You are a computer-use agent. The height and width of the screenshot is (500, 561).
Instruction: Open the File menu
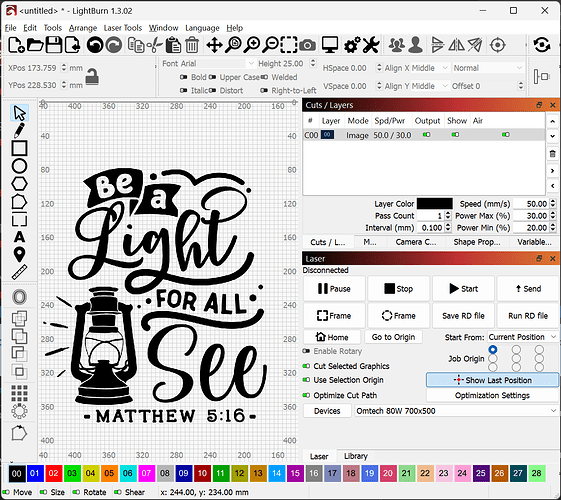tap(10, 28)
